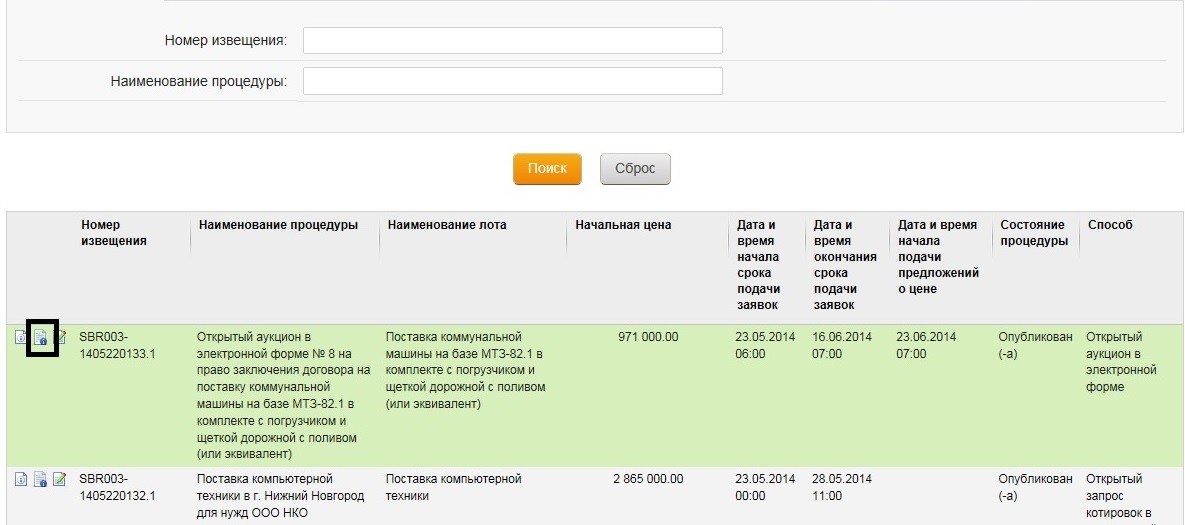The image size is (1185, 525).
Task: Sort by Номер извещения column header
Action: (x=114, y=233)
